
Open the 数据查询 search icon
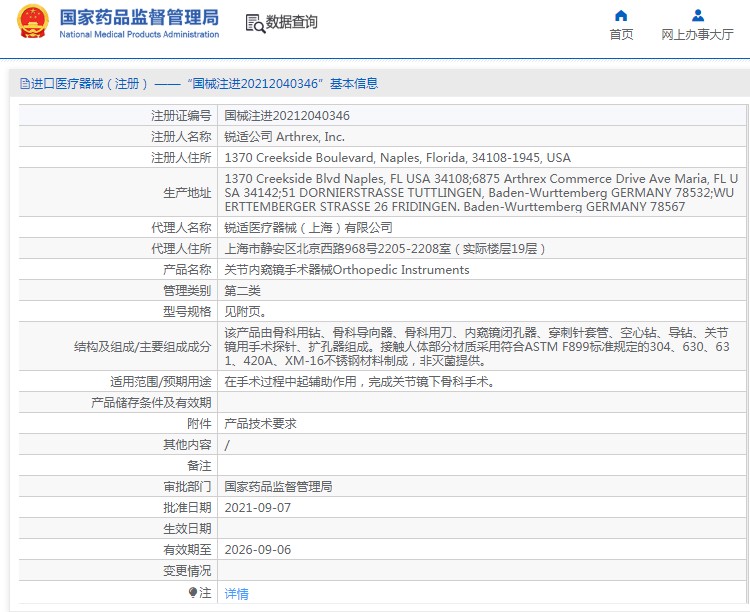(x=255, y=23)
